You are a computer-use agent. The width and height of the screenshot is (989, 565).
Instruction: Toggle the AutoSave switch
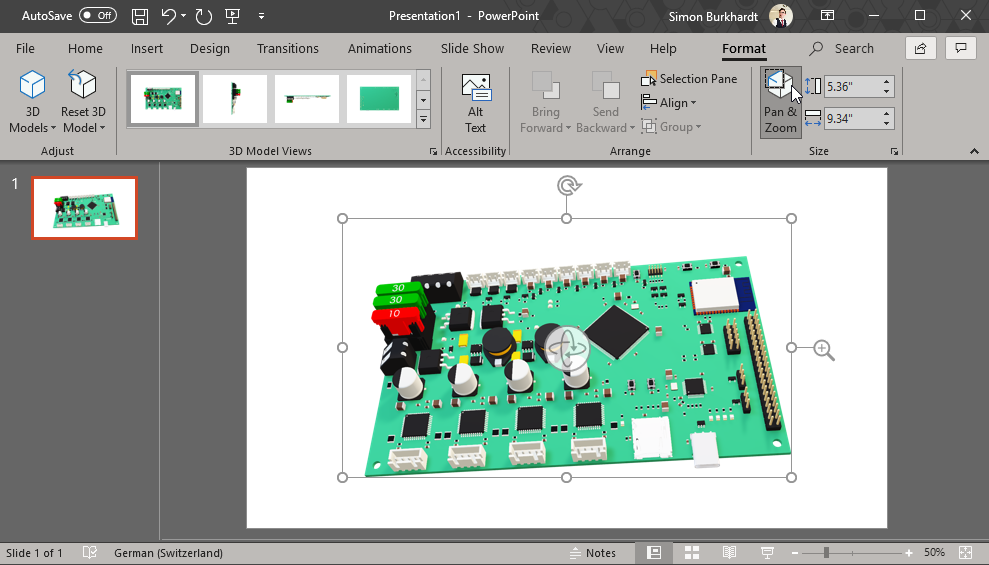click(x=98, y=16)
